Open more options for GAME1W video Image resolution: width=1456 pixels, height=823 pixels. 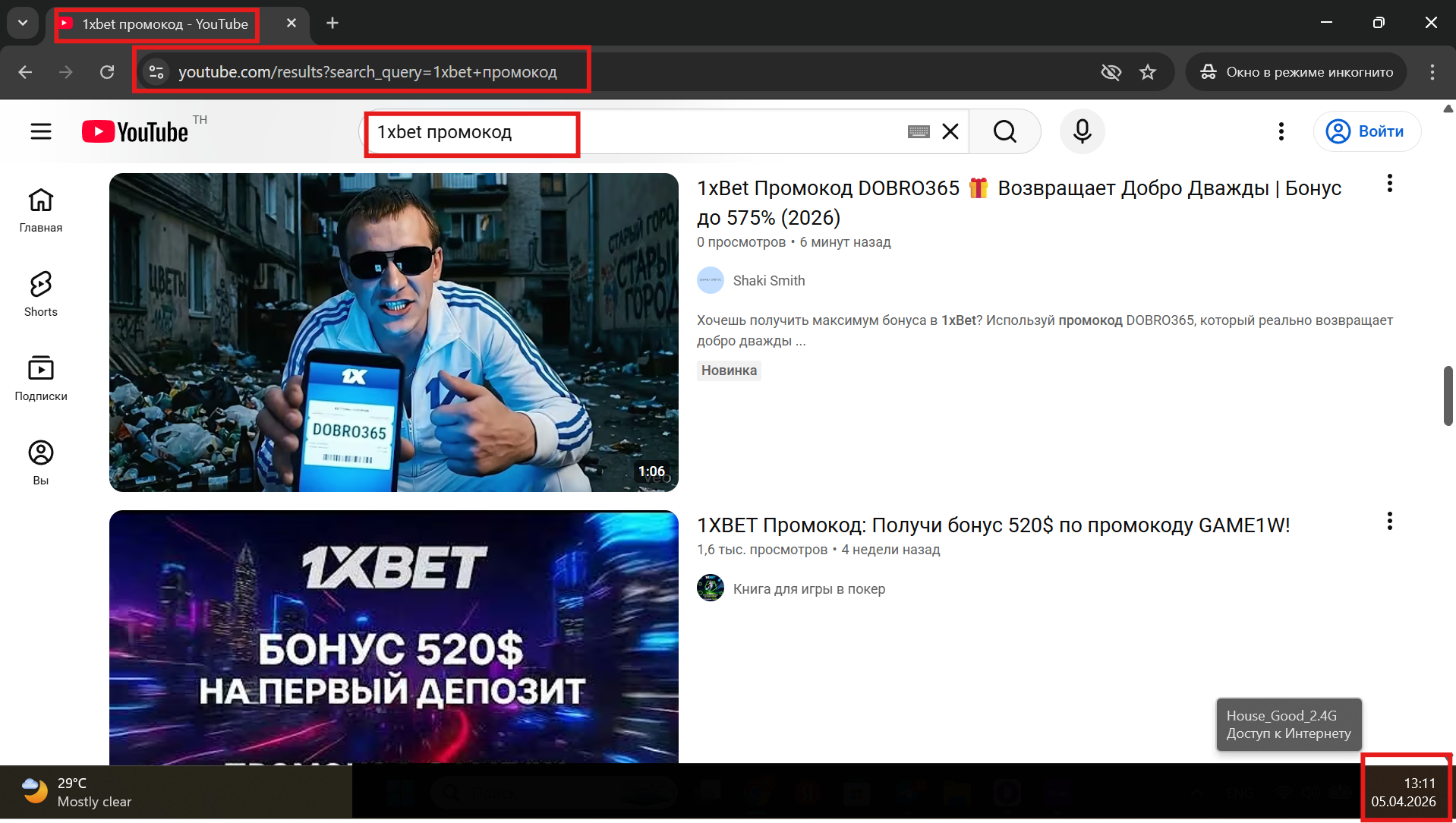1390,521
